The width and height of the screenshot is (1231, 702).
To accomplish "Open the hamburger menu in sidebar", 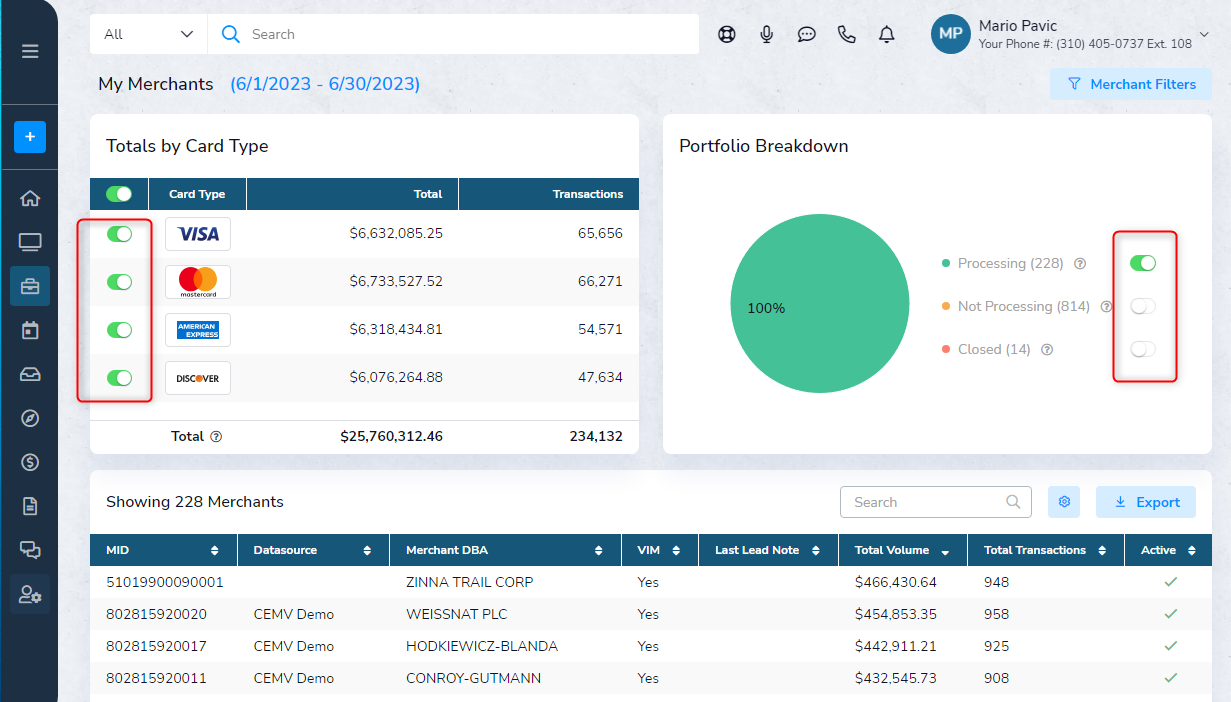I will tap(30, 51).
